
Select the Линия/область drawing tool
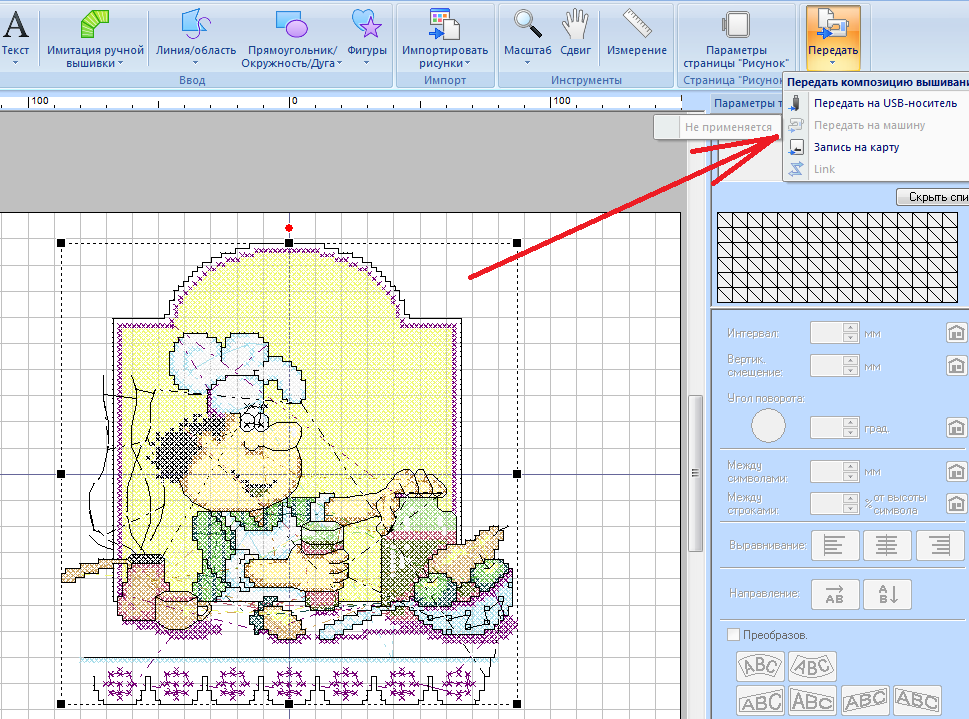click(x=196, y=25)
